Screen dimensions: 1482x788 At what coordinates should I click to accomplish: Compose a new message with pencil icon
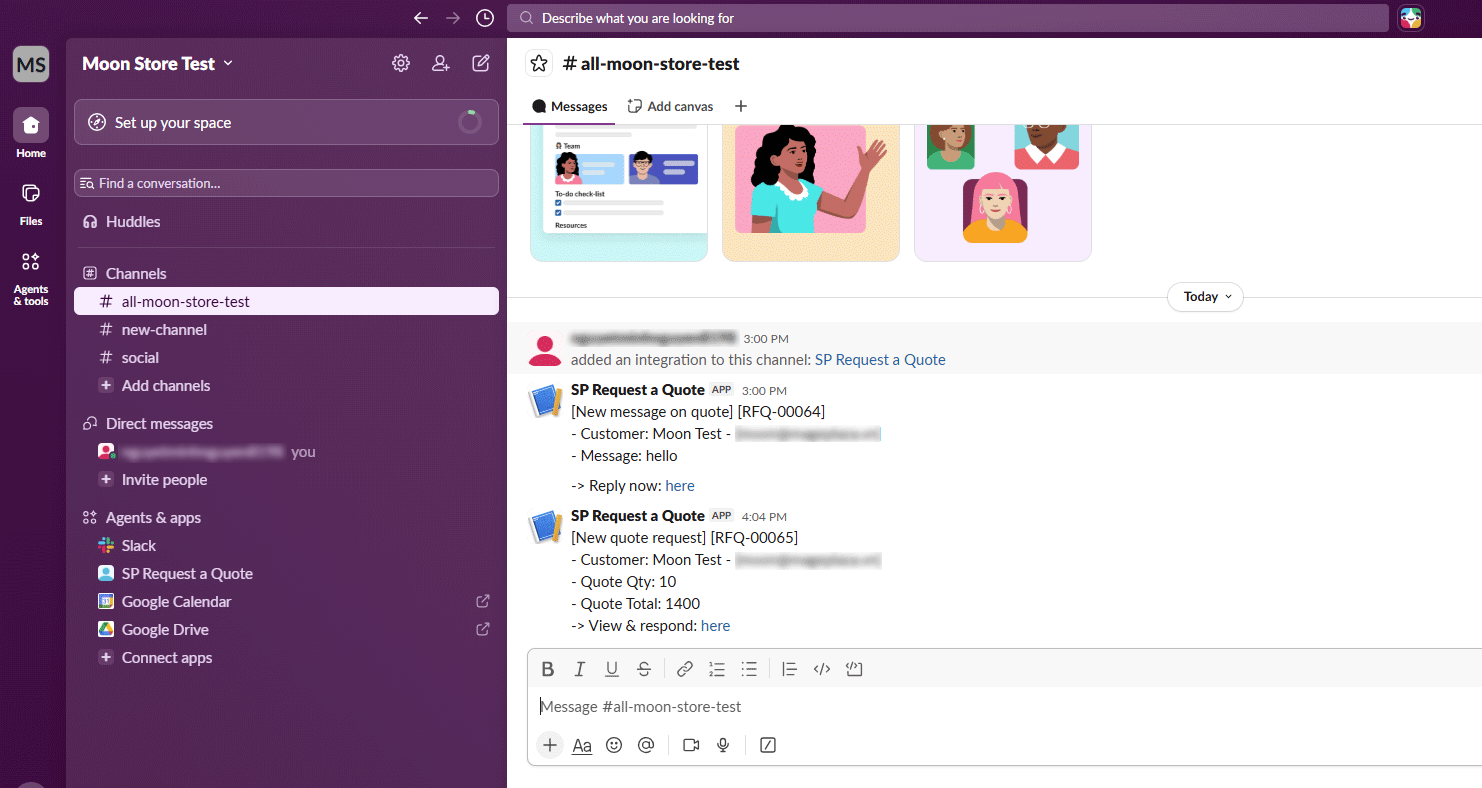pyautogui.click(x=481, y=63)
